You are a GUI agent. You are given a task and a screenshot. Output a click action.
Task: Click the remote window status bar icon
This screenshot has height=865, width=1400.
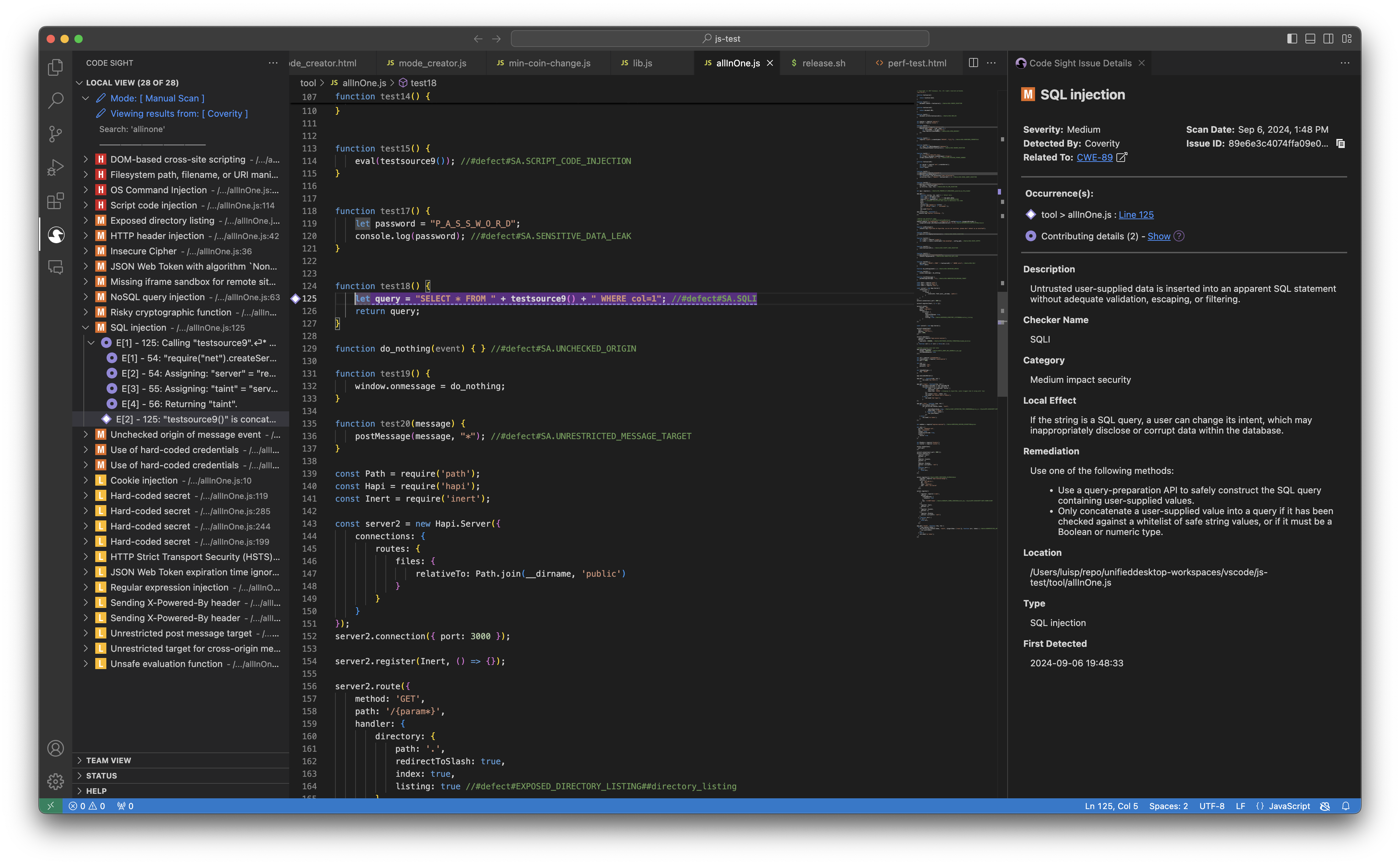[x=50, y=806]
